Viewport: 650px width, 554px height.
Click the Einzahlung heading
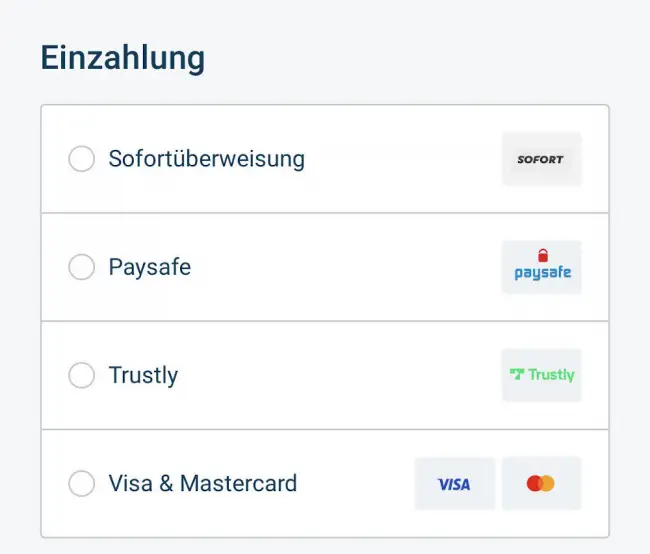[x=122, y=58]
